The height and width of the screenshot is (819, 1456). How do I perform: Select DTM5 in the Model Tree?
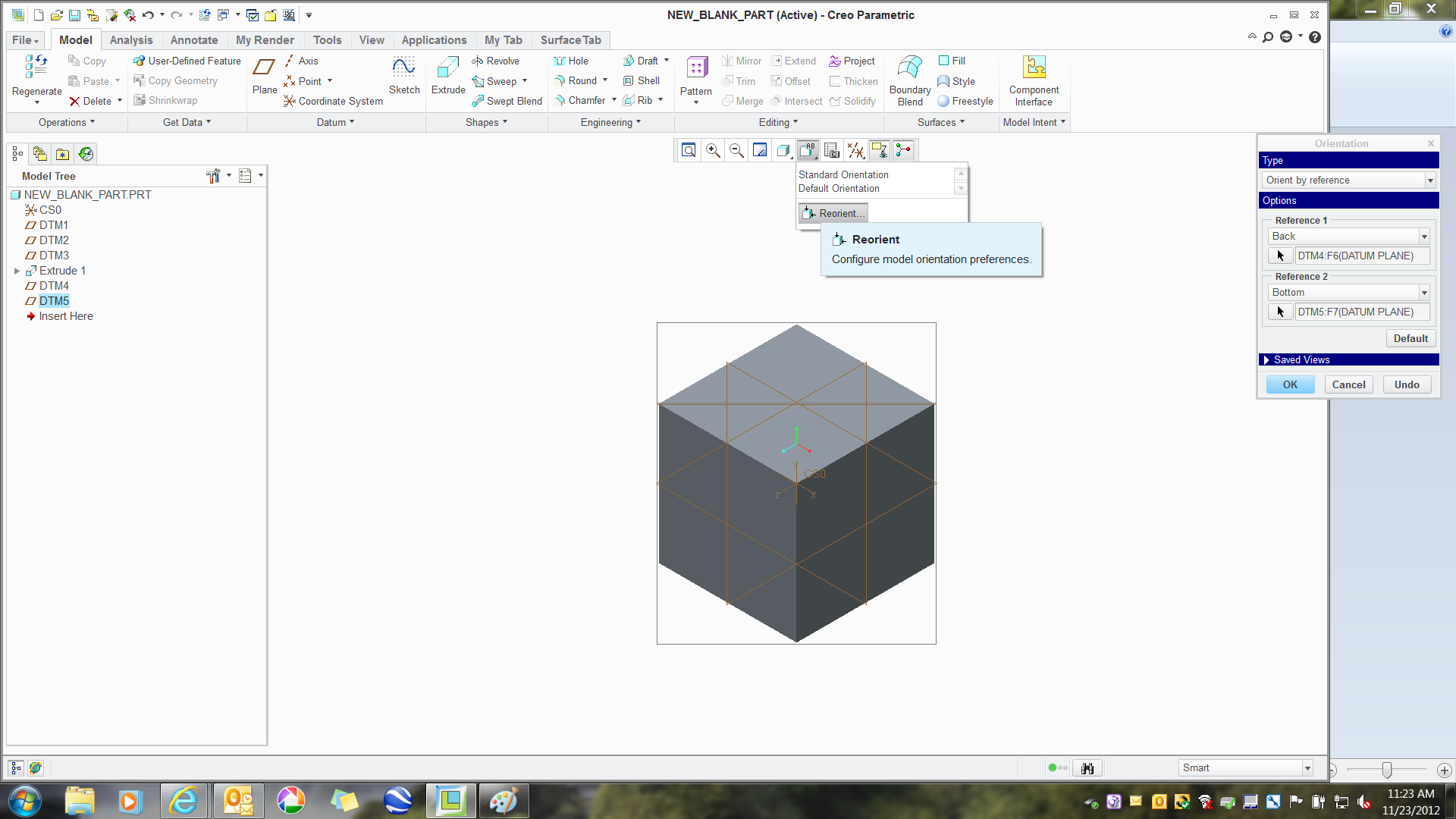[54, 300]
